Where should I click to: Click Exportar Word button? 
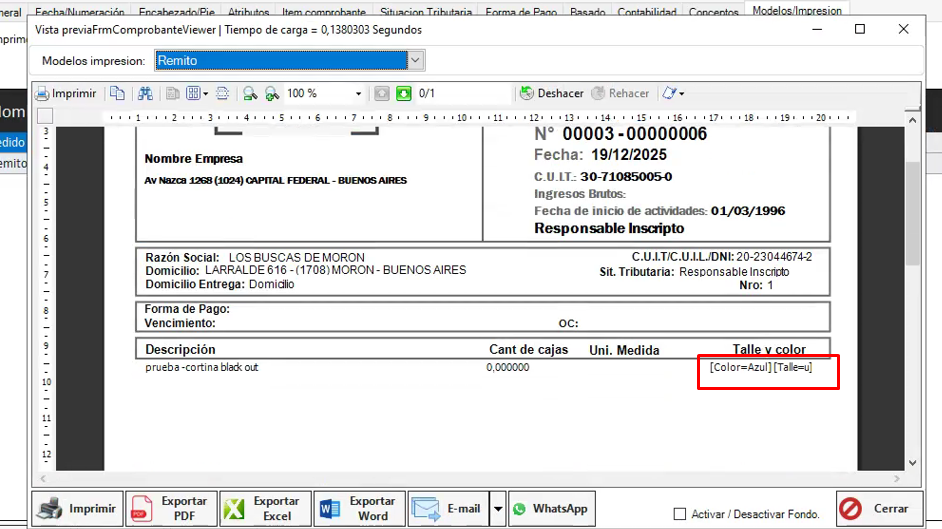(359, 509)
